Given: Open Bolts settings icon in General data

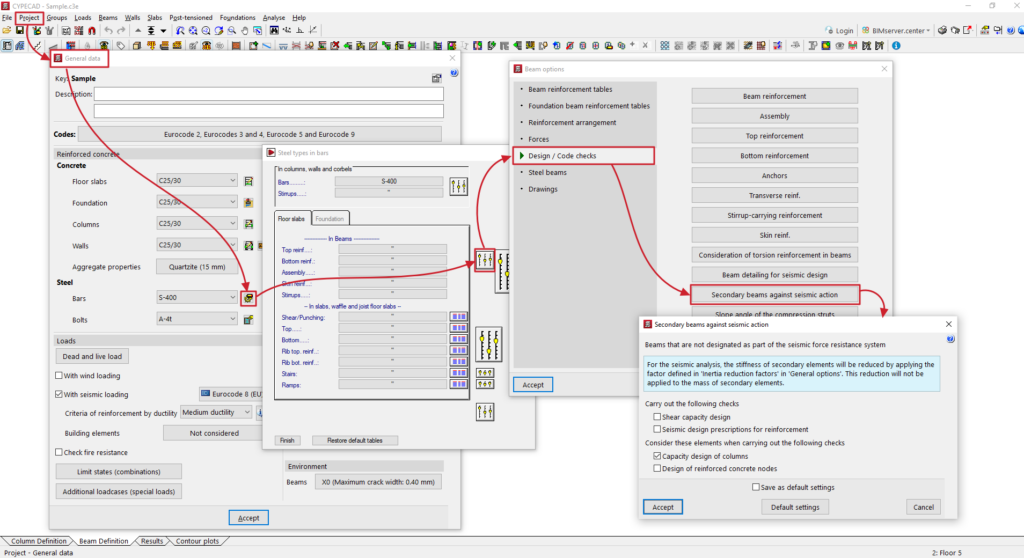Looking at the screenshot, I should coord(249,320).
